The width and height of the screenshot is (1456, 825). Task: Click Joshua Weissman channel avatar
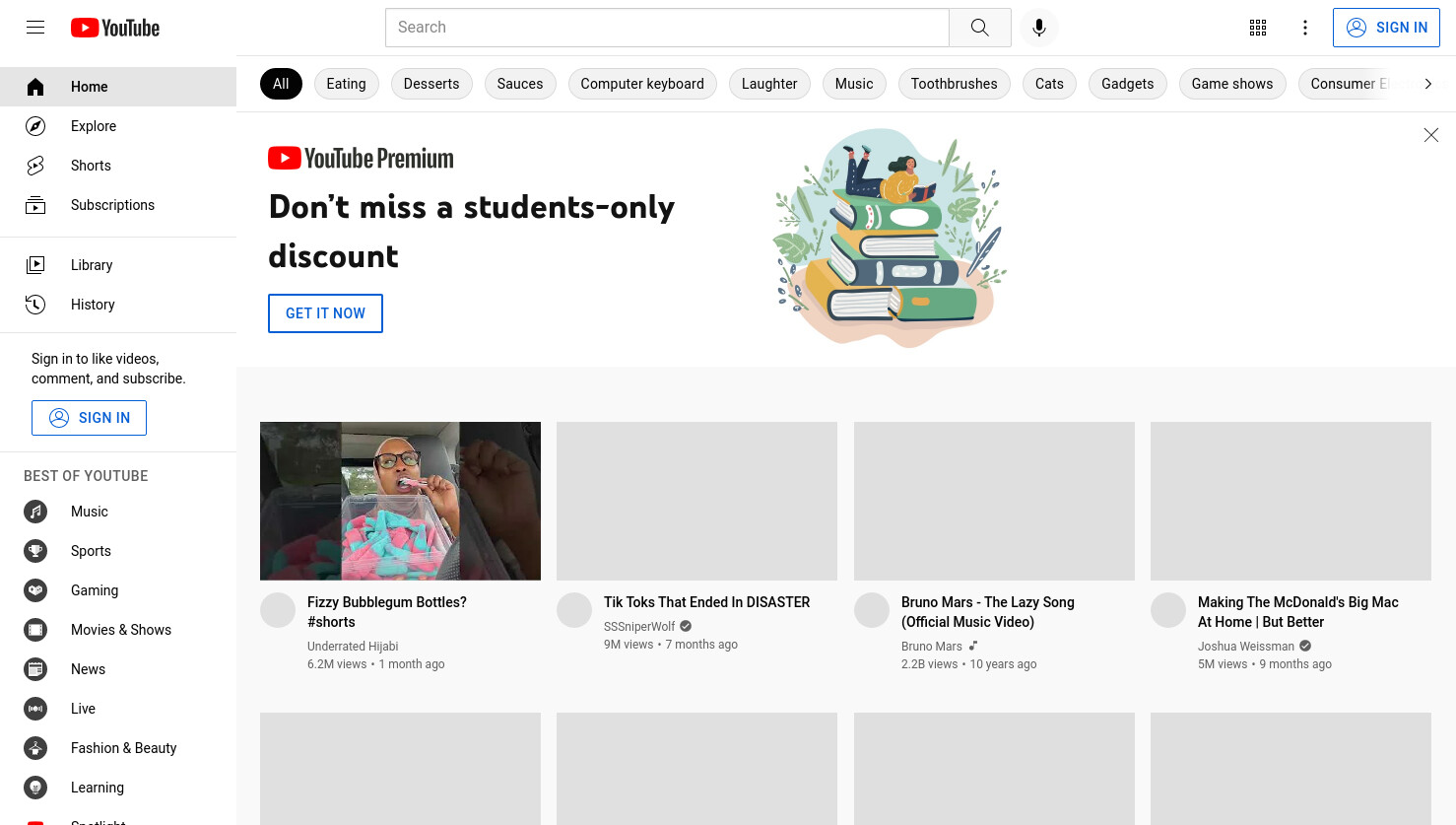point(1168,610)
